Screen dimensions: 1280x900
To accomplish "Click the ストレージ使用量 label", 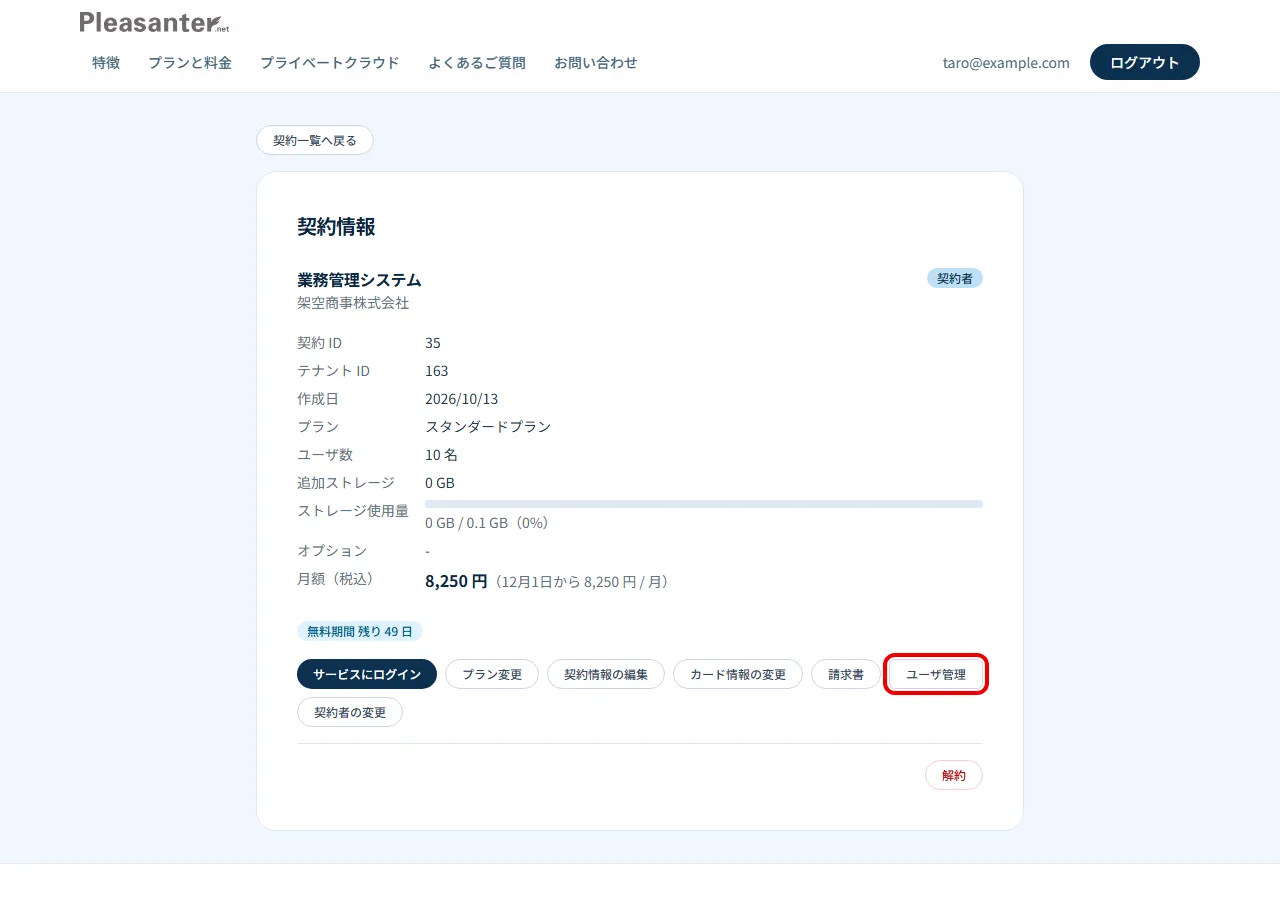I will click(353, 511).
